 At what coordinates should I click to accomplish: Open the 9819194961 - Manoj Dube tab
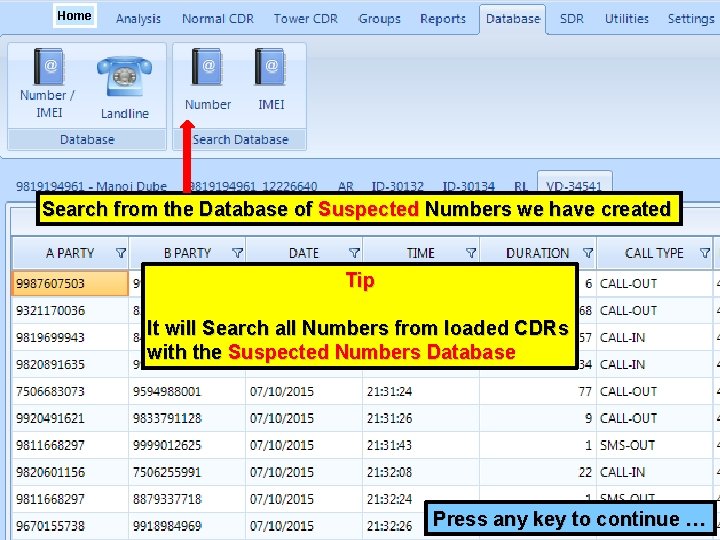click(x=91, y=186)
